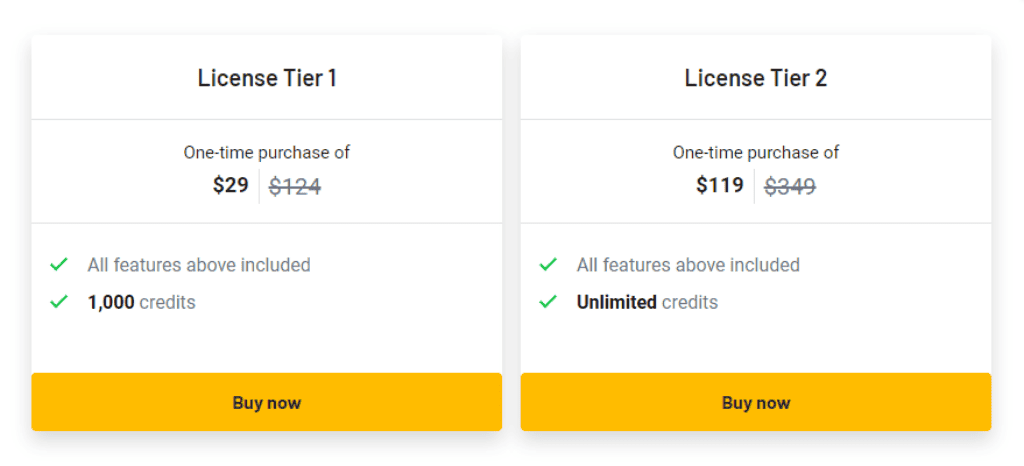1024x466 pixels.
Task: Click the green checkmark beside 1,000 credits
Action: (59, 302)
